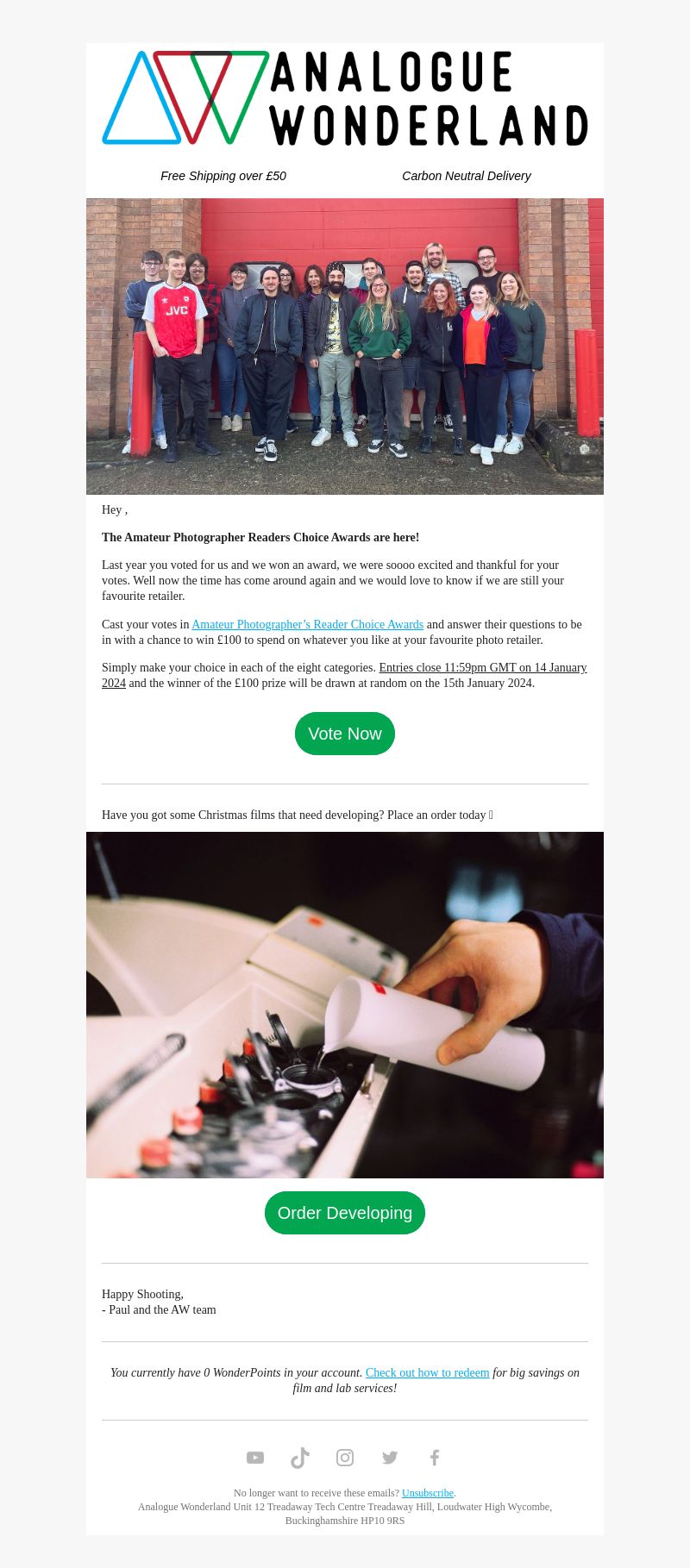This screenshot has height=1568, width=690.
Task: Follow the Check out how to redeem link
Action: point(427,1372)
